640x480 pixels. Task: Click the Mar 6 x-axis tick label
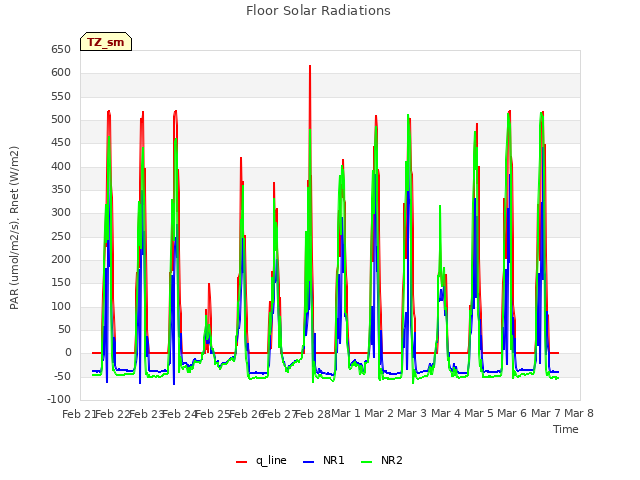[512, 413]
